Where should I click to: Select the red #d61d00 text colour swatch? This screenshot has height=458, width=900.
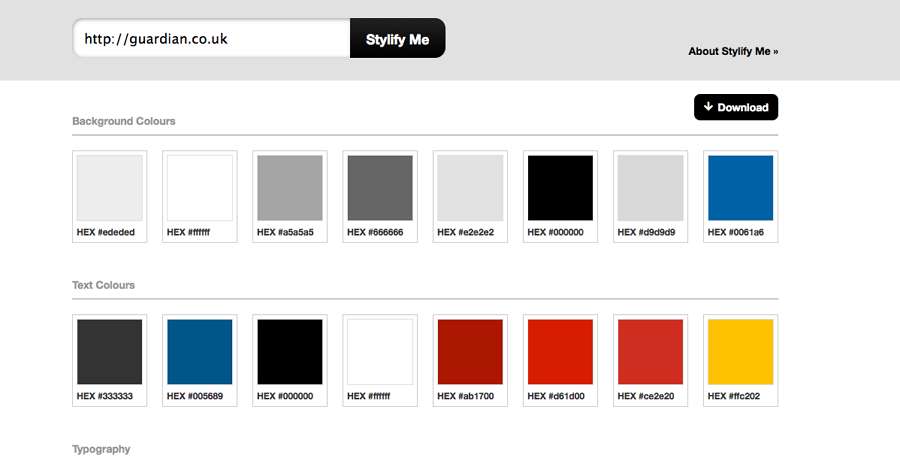click(560, 360)
